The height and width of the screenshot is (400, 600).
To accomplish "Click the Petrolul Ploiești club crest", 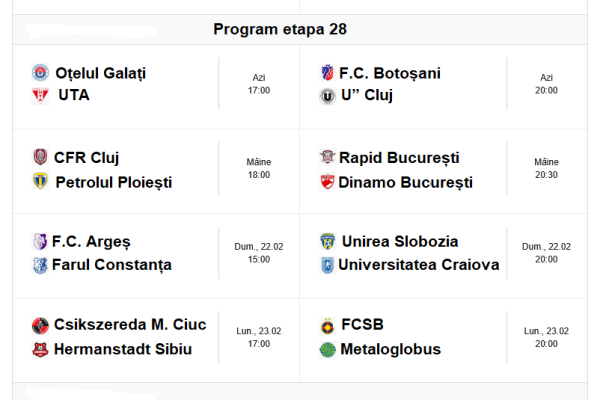I will [40, 181].
